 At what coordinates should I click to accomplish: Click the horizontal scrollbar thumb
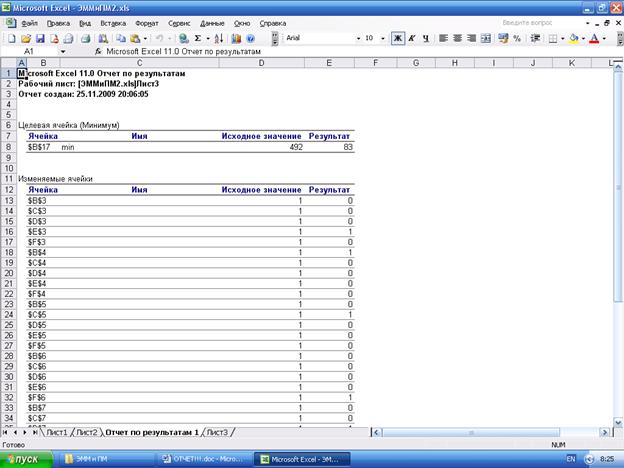pyautogui.click(x=471, y=432)
